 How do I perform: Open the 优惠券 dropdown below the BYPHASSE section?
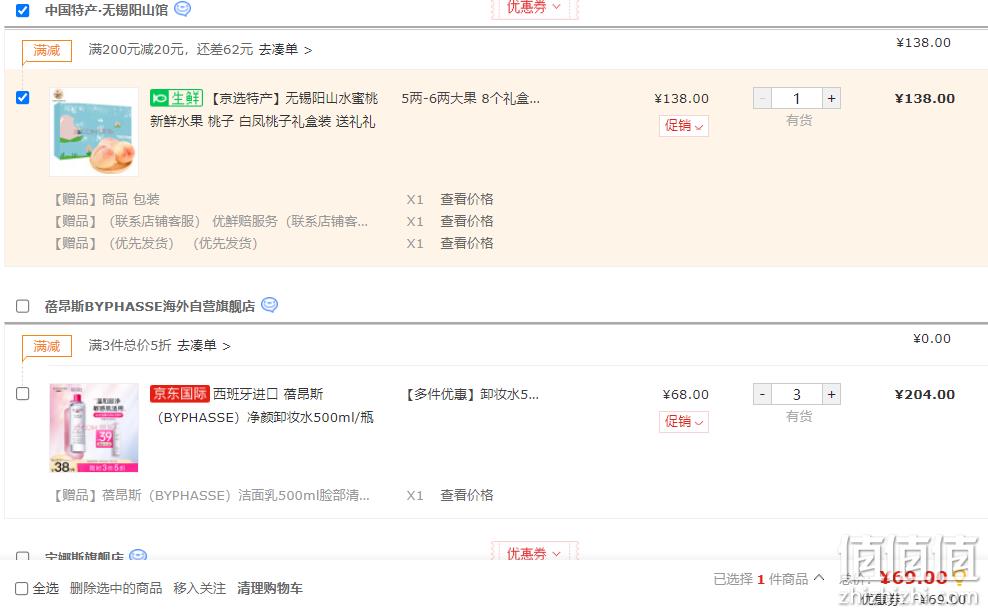534,553
